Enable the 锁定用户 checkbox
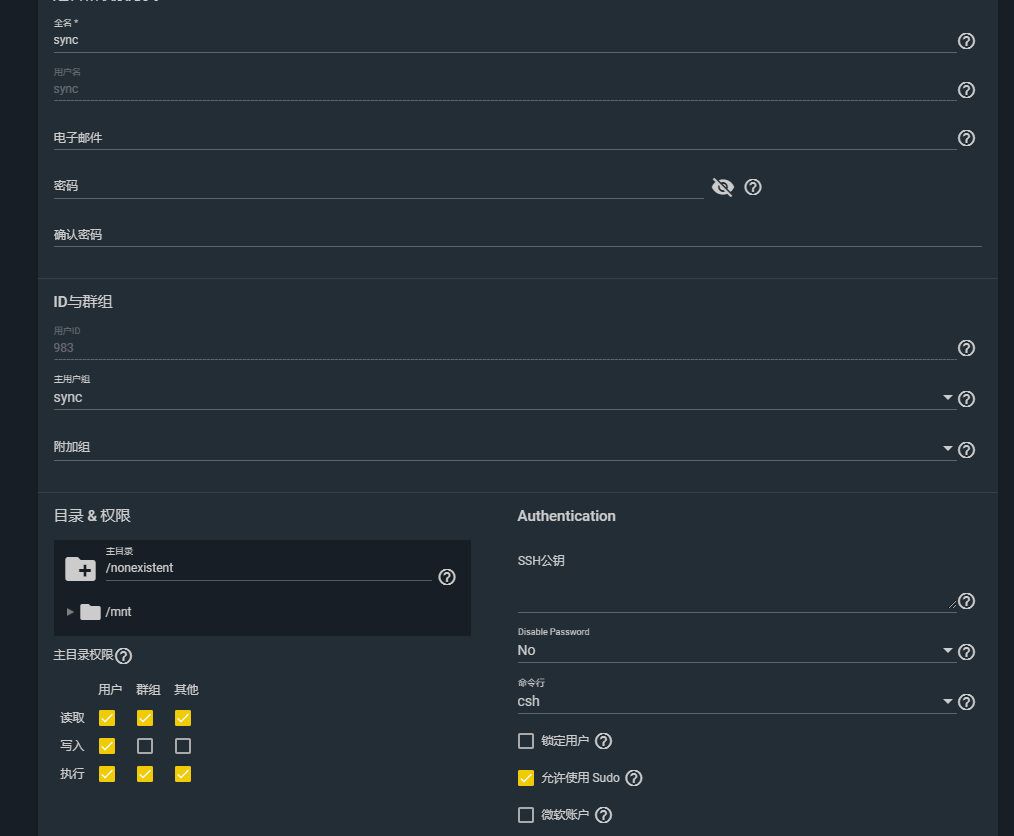 click(x=526, y=741)
